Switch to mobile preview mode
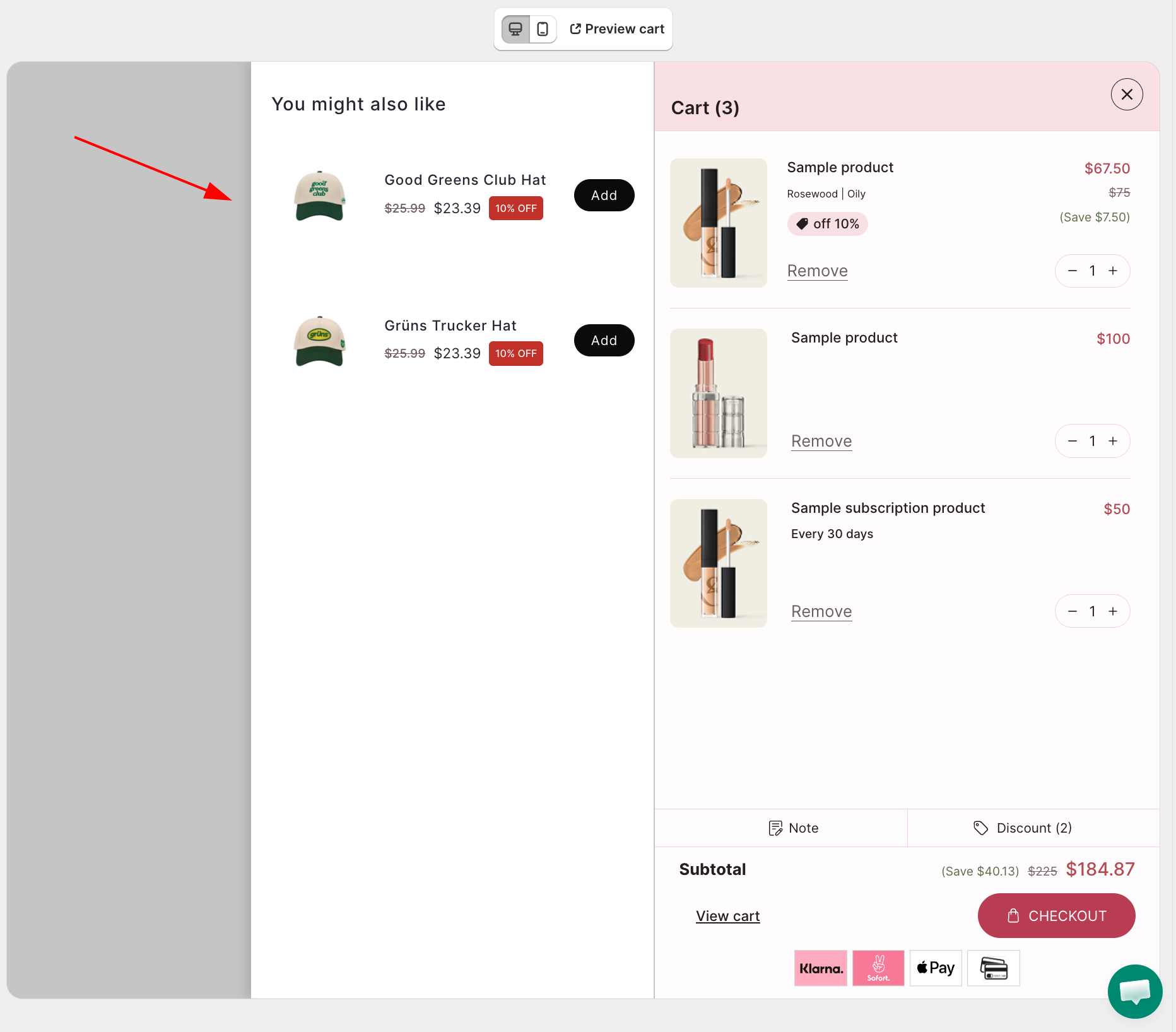The image size is (1176, 1032). (x=543, y=29)
